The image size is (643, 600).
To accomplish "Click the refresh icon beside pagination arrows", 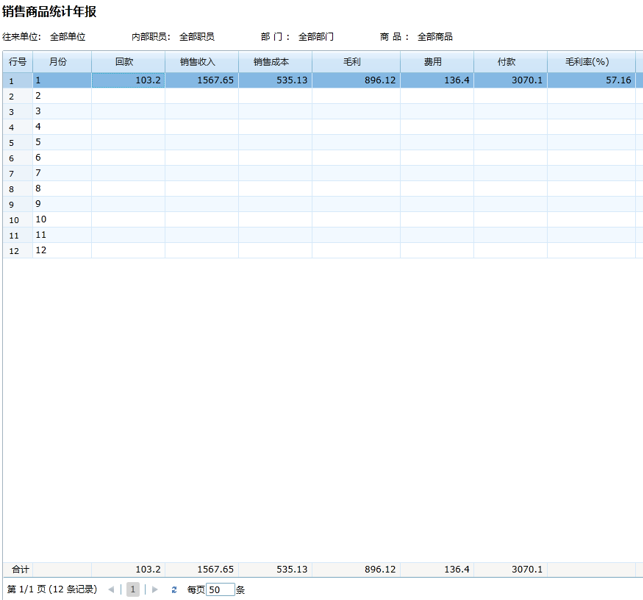I will tap(174, 590).
